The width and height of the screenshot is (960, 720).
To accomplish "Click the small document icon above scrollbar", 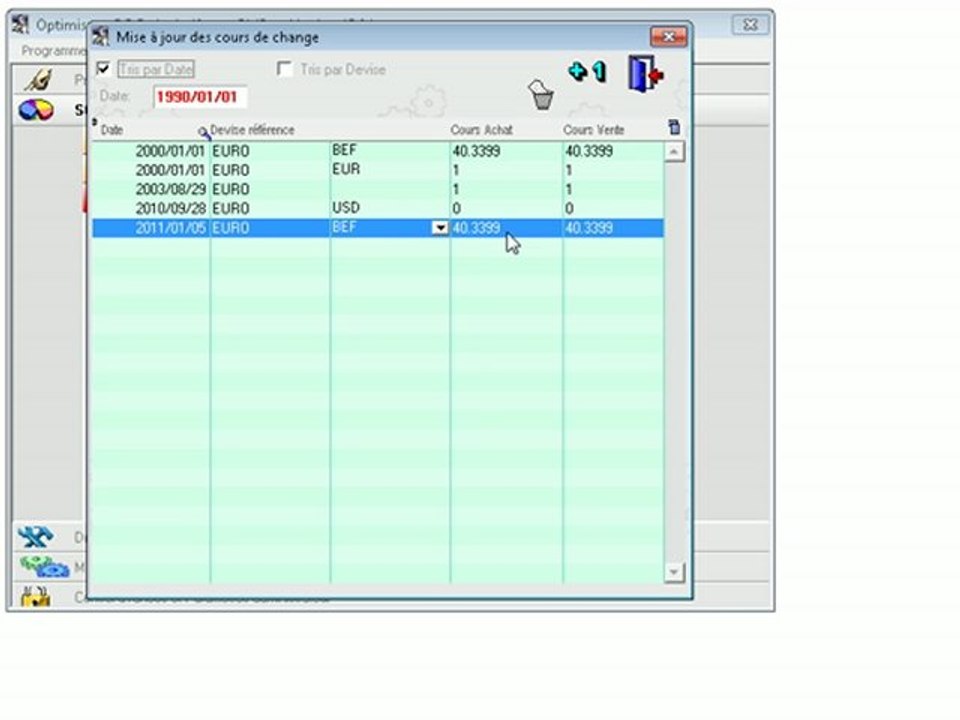I will tap(674, 127).
